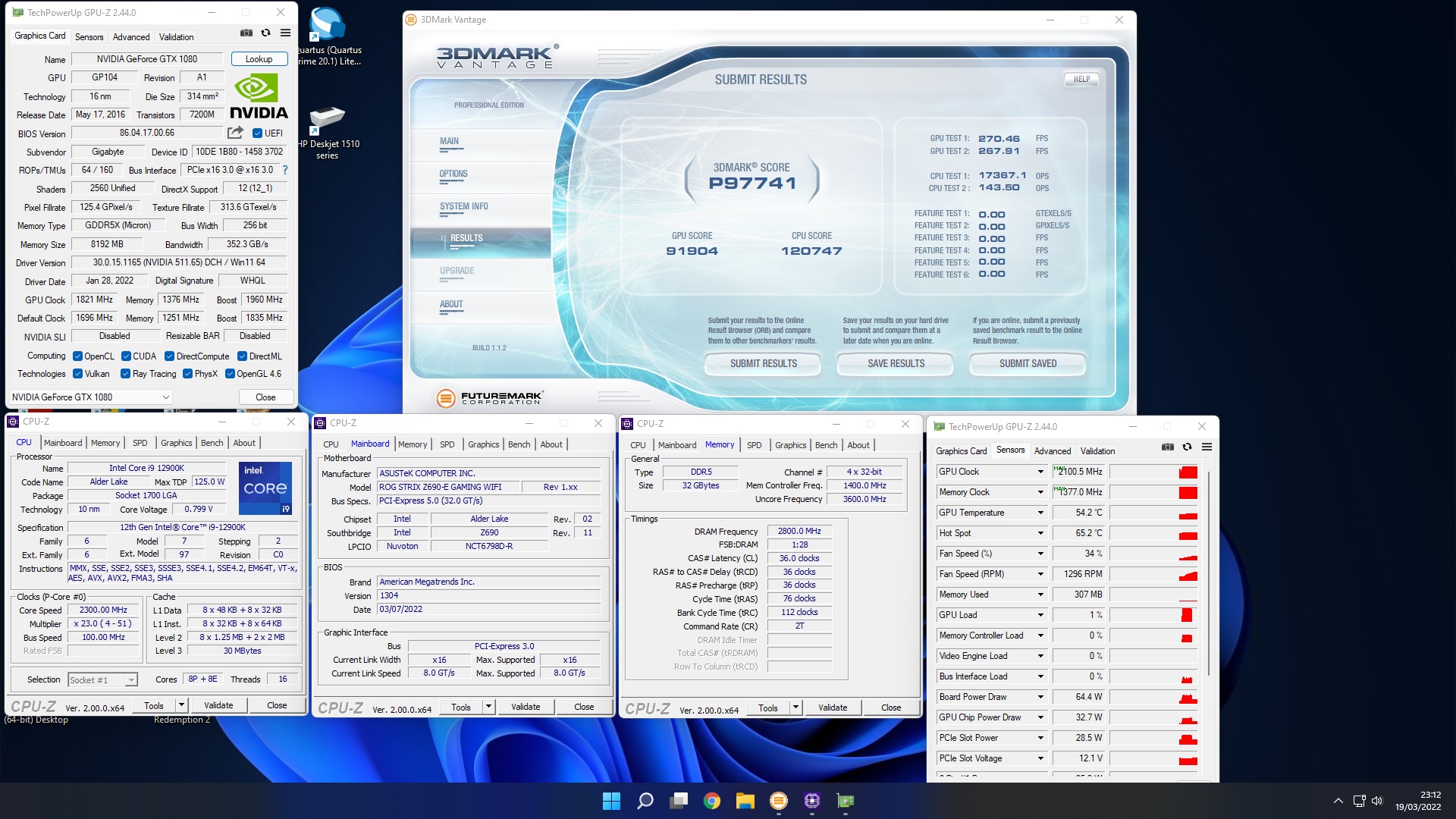Viewport: 1456px width, 819px height.
Task: Switch to Sensors tab in top GPU-Z window
Action: (89, 37)
